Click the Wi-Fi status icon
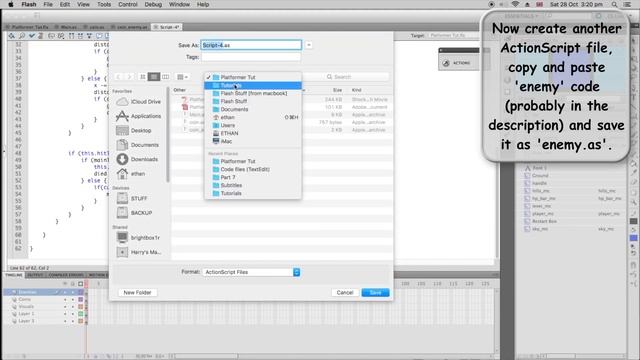640x360 pixels. 515,4
